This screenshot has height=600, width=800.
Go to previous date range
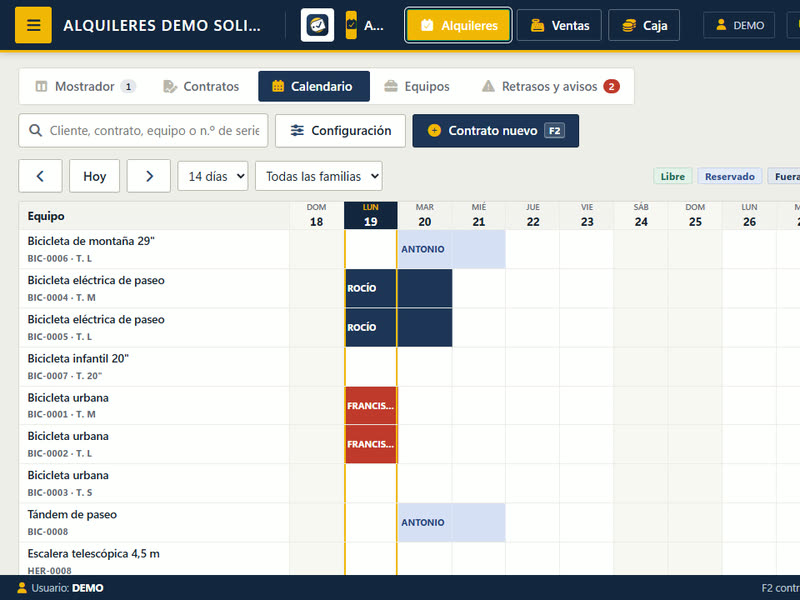click(x=40, y=176)
